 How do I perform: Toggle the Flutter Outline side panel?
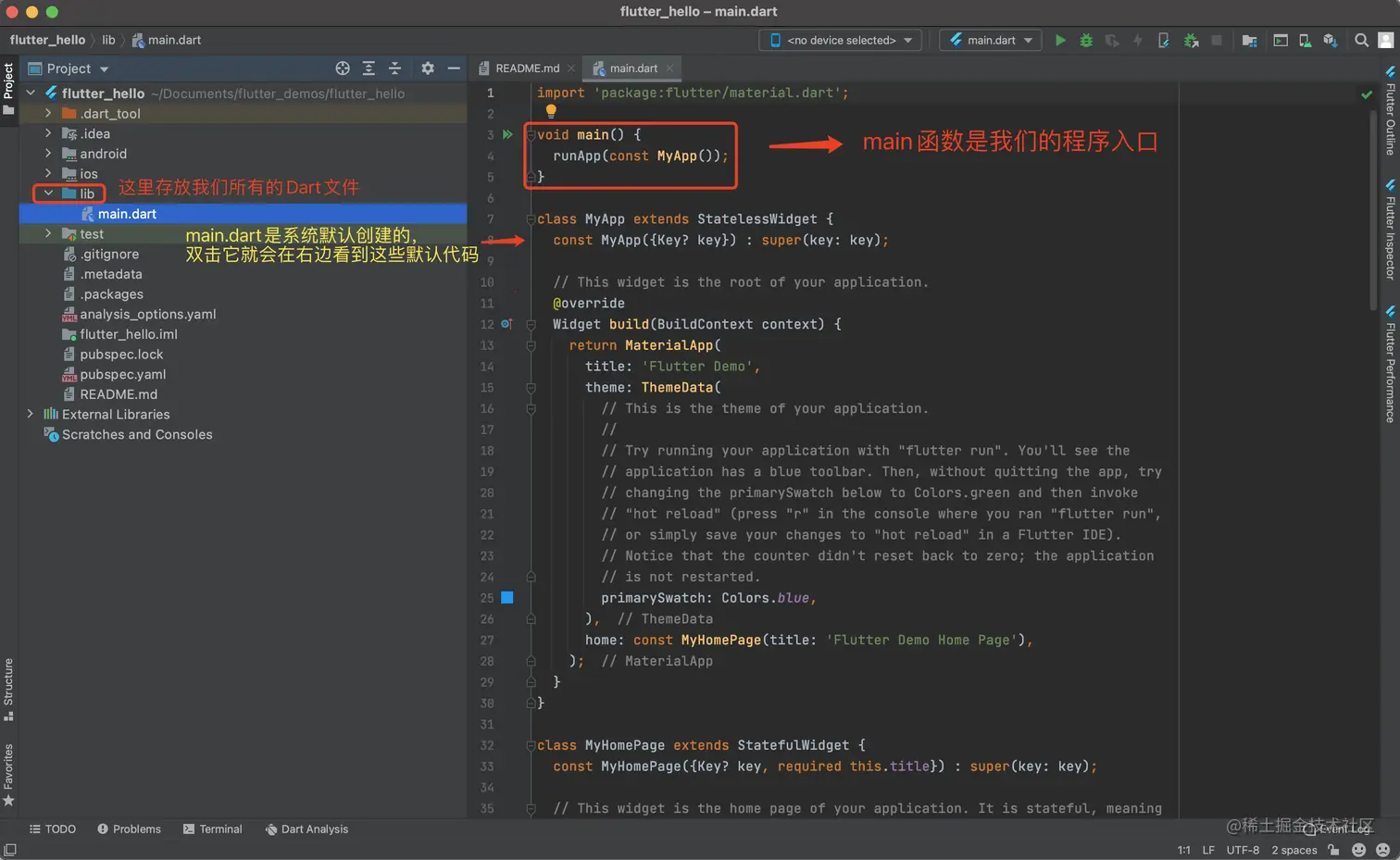(1390, 111)
